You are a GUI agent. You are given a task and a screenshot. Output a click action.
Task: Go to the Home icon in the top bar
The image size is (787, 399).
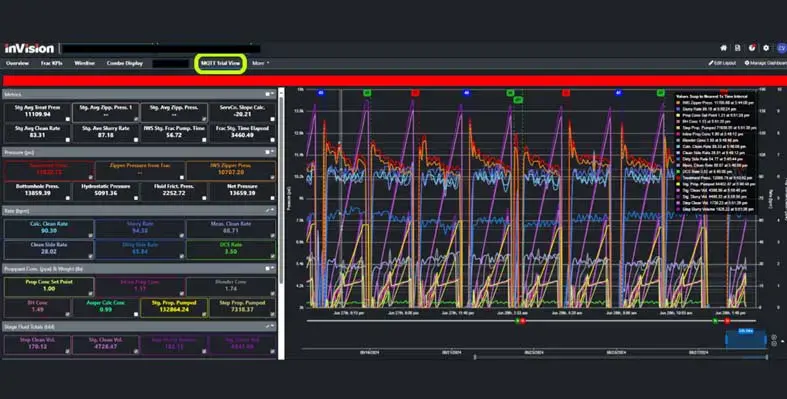(x=723, y=48)
